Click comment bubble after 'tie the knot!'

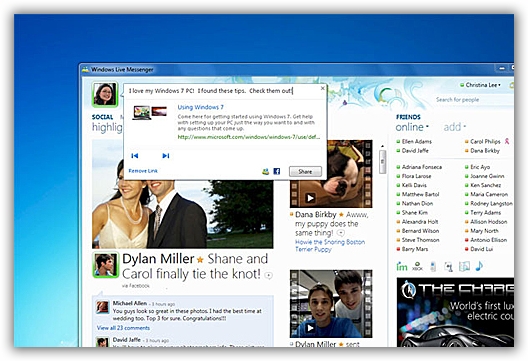point(268,275)
